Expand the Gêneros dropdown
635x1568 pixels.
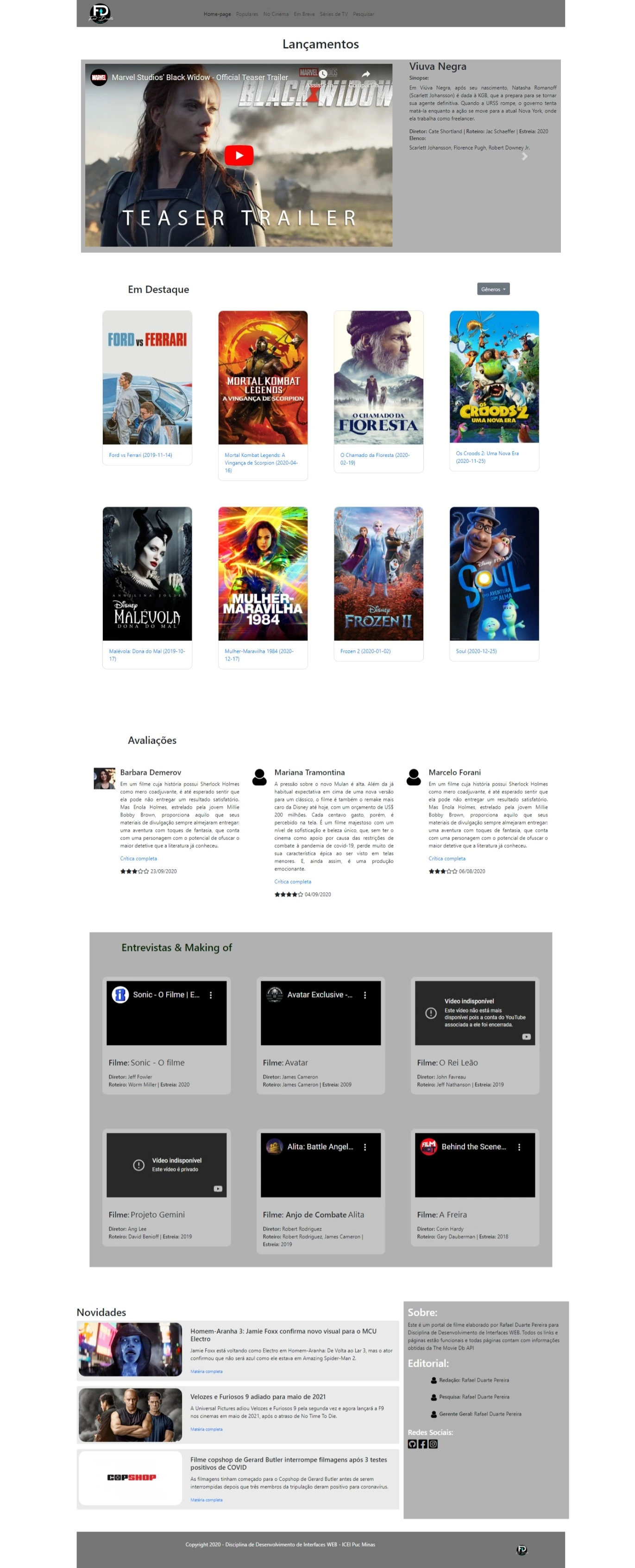point(493,289)
